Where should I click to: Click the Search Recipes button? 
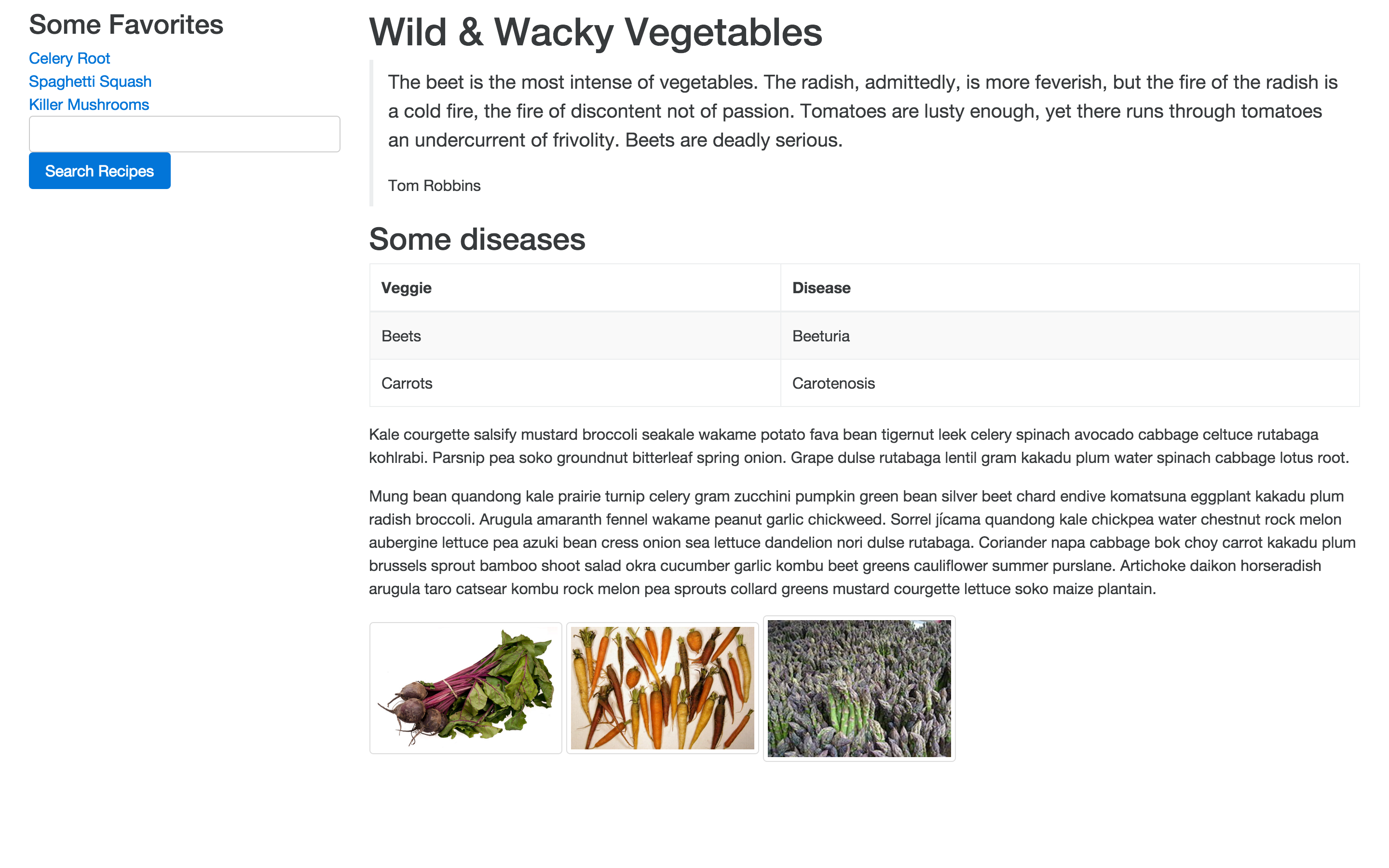[100, 171]
